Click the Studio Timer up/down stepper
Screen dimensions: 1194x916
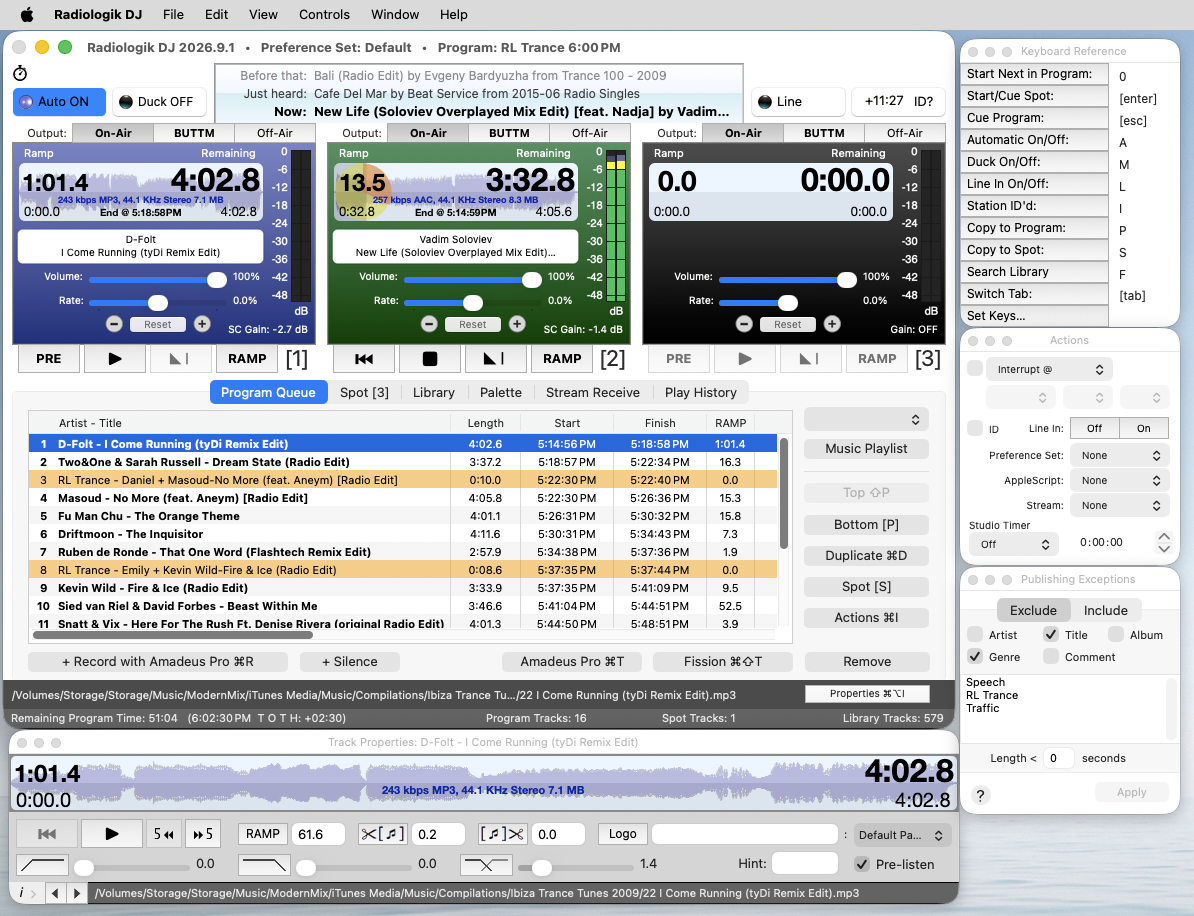(x=1164, y=542)
